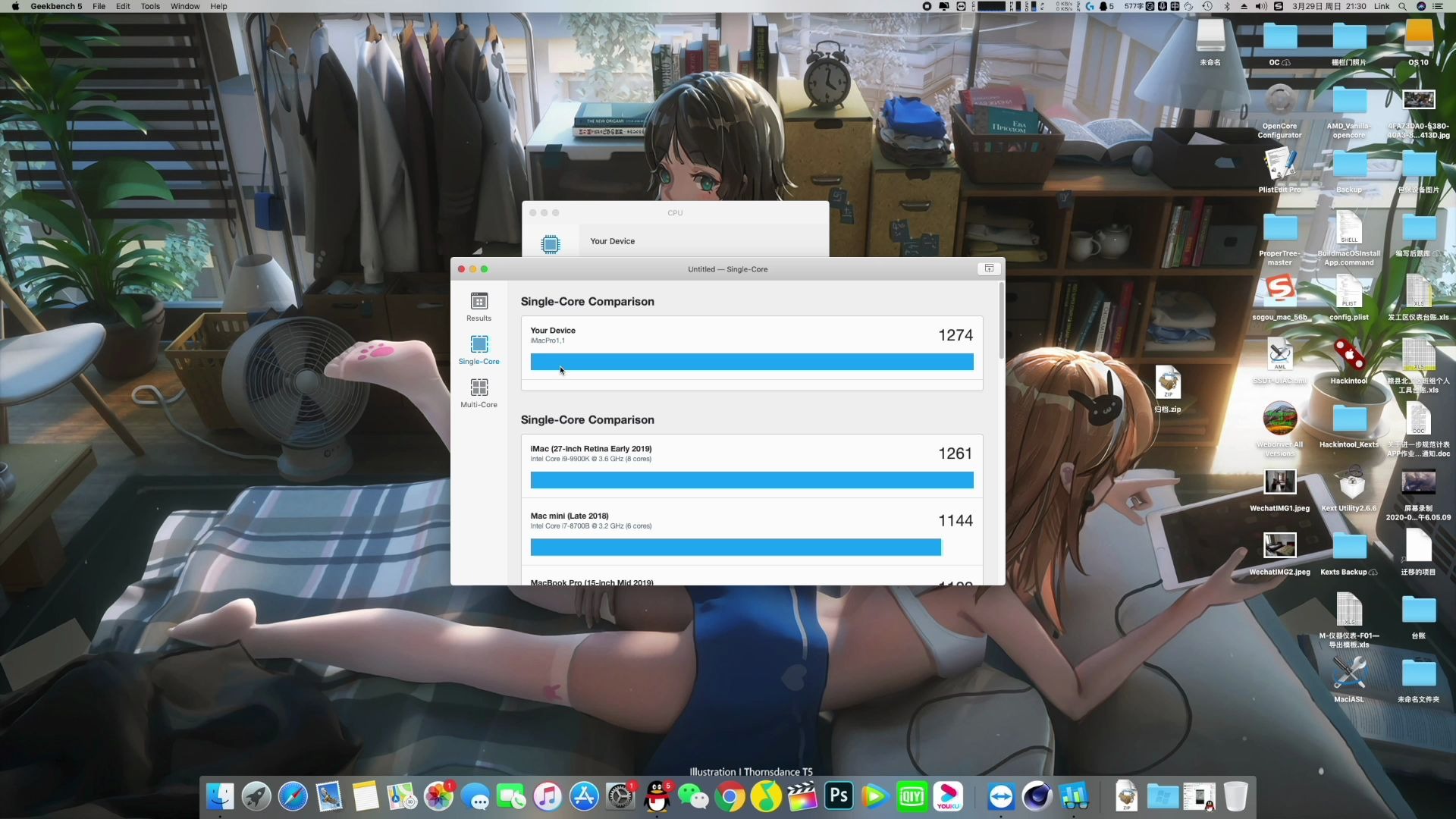Select Hackintool desktop icon
1456x819 pixels.
pyautogui.click(x=1349, y=356)
